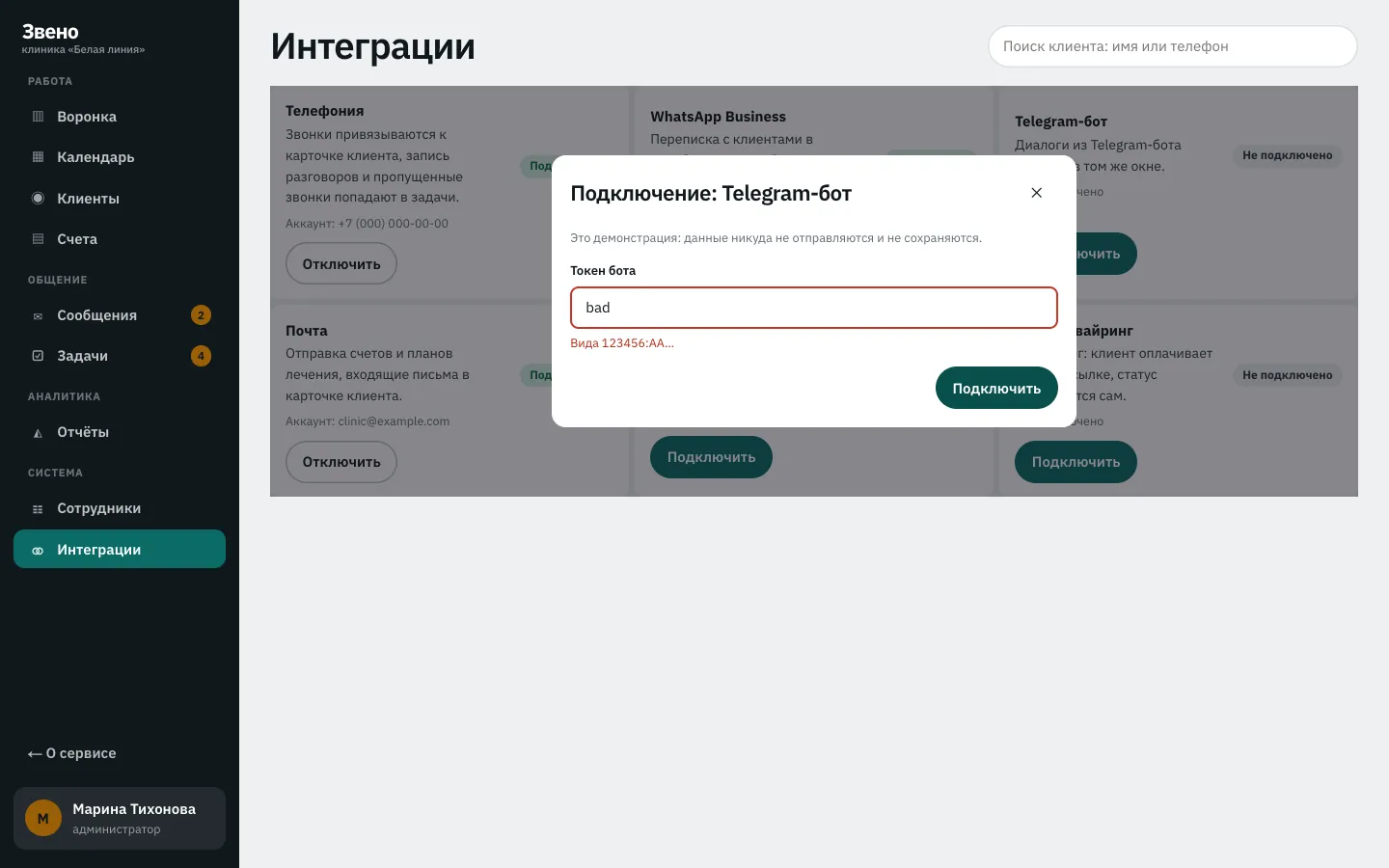
Task: Click Подключить under the WhatsApp Business column
Action: tap(711, 457)
